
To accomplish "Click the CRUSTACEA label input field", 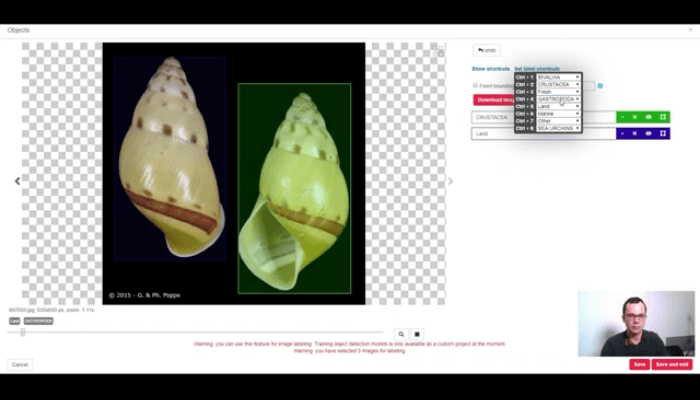I will click(x=543, y=117).
